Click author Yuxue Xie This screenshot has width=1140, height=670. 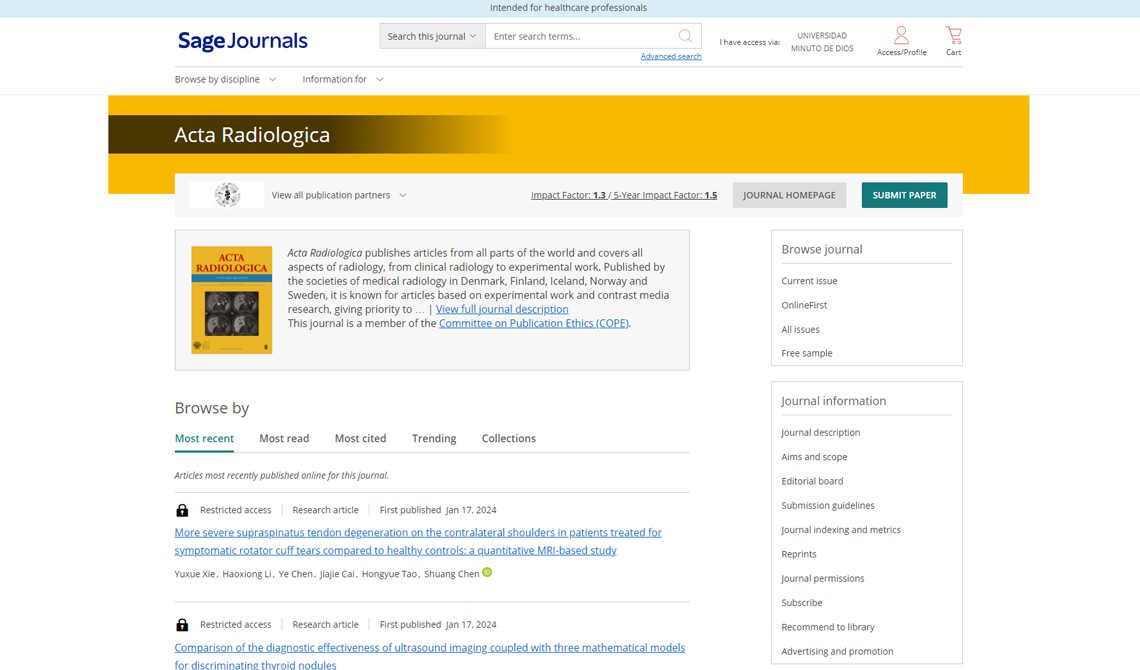click(x=195, y=574)
